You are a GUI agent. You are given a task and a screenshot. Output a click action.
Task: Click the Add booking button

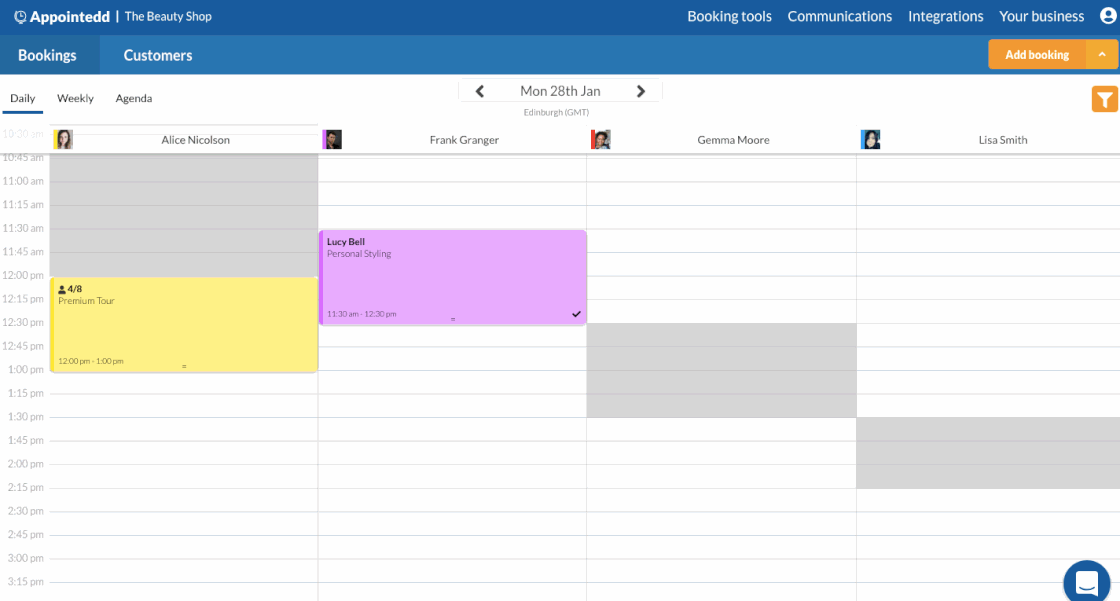(x=1037, y=55)
